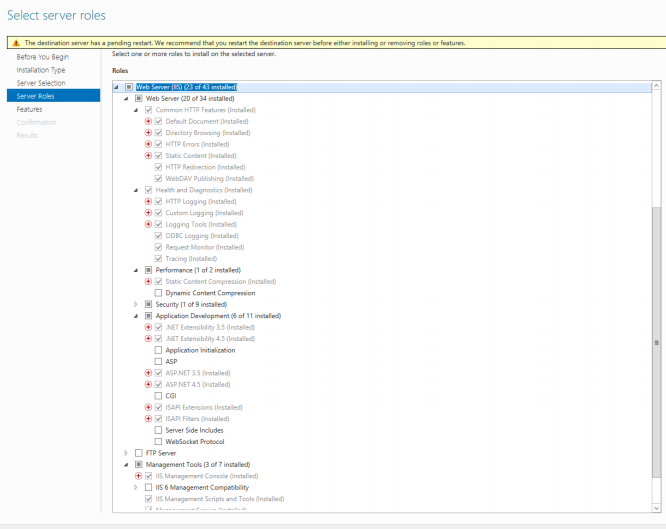Go to the Server Selection step
The height and width of the screenshot is (529, 666).
coord(41,83)
